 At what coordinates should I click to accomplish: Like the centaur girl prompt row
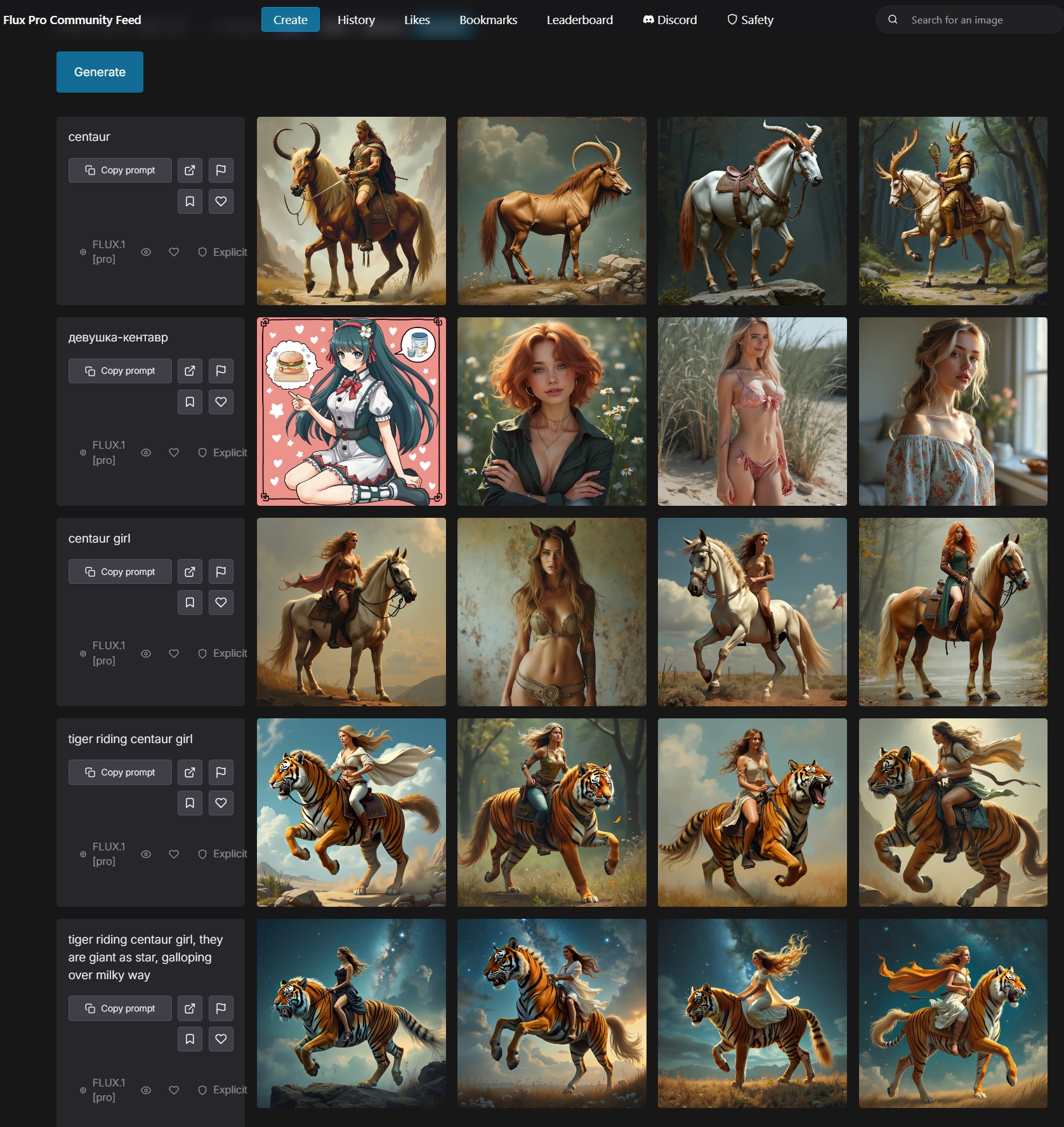(221, 602)
